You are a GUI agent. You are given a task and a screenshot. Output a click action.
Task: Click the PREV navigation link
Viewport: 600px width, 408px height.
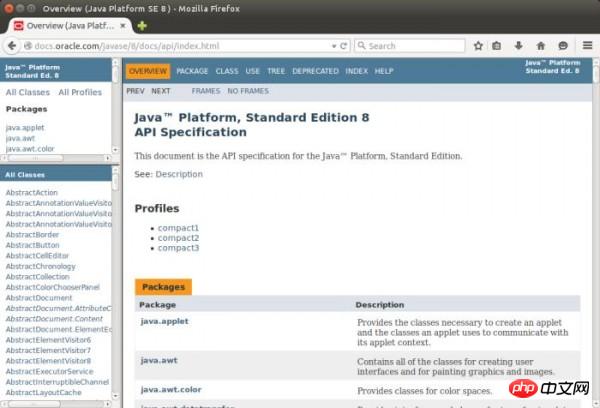tap(135, 91)
